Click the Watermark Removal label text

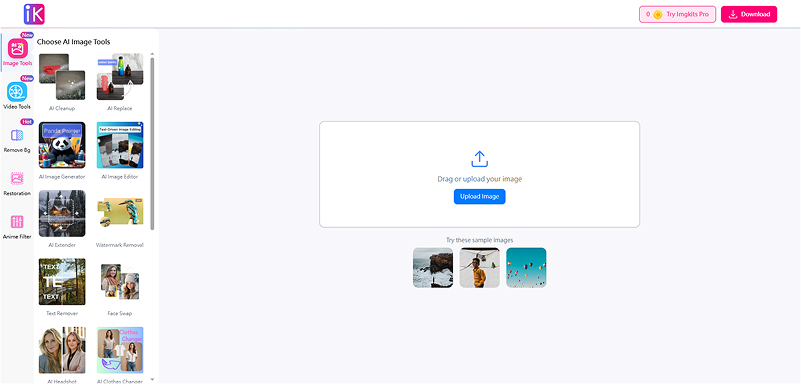pos(120,245)
